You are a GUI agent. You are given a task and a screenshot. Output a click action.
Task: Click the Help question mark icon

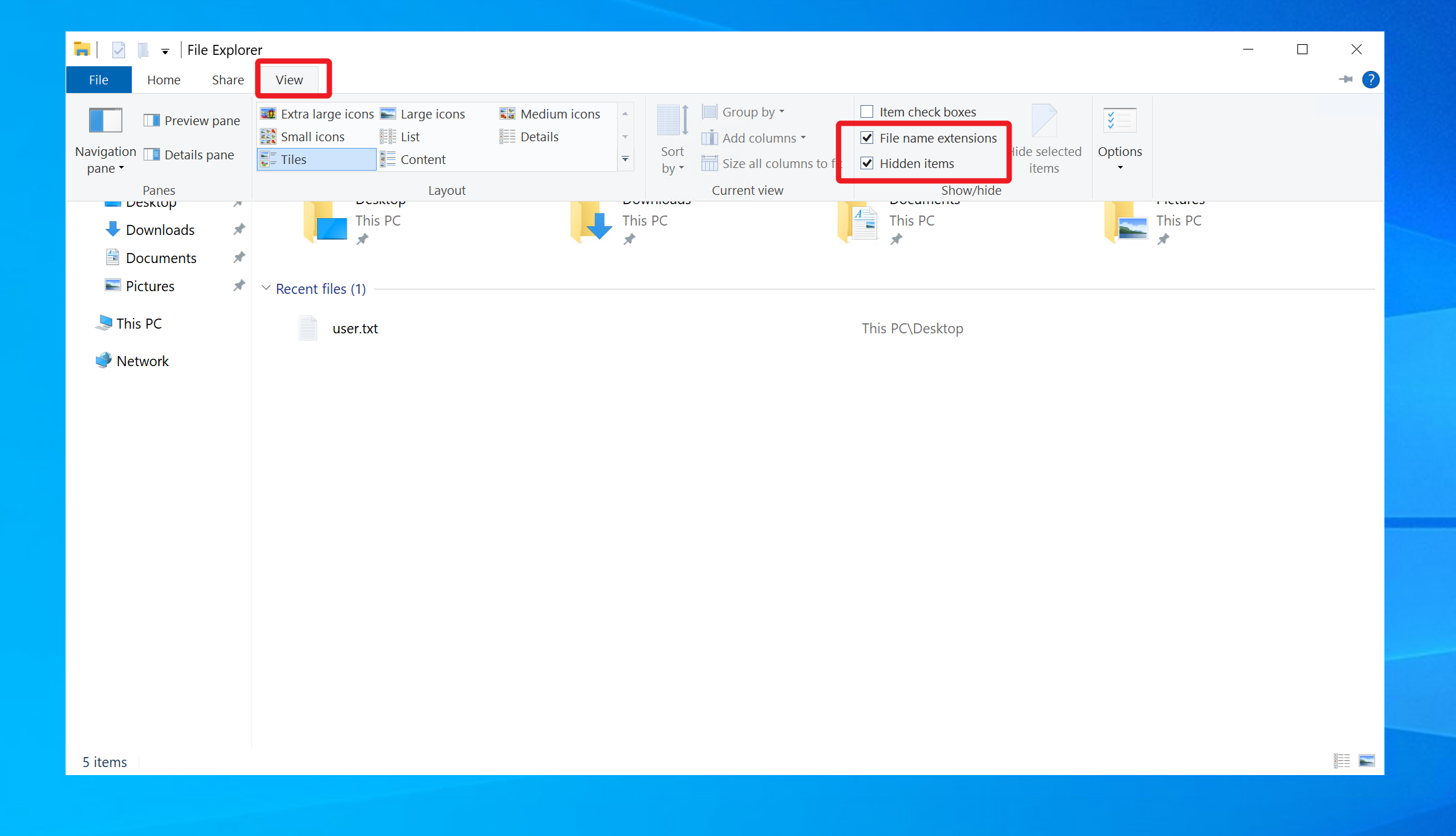pyautogui.click(x=1370, y=80)
